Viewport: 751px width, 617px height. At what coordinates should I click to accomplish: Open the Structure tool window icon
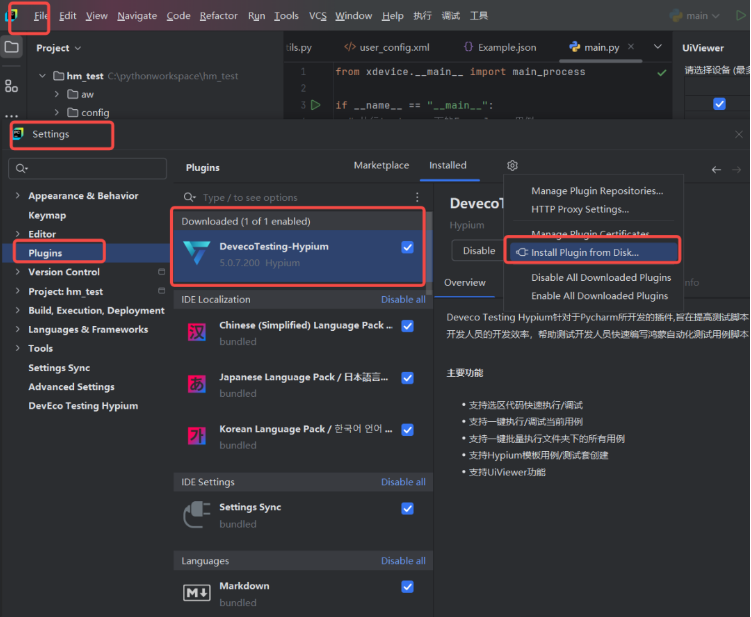pos(11,86)
